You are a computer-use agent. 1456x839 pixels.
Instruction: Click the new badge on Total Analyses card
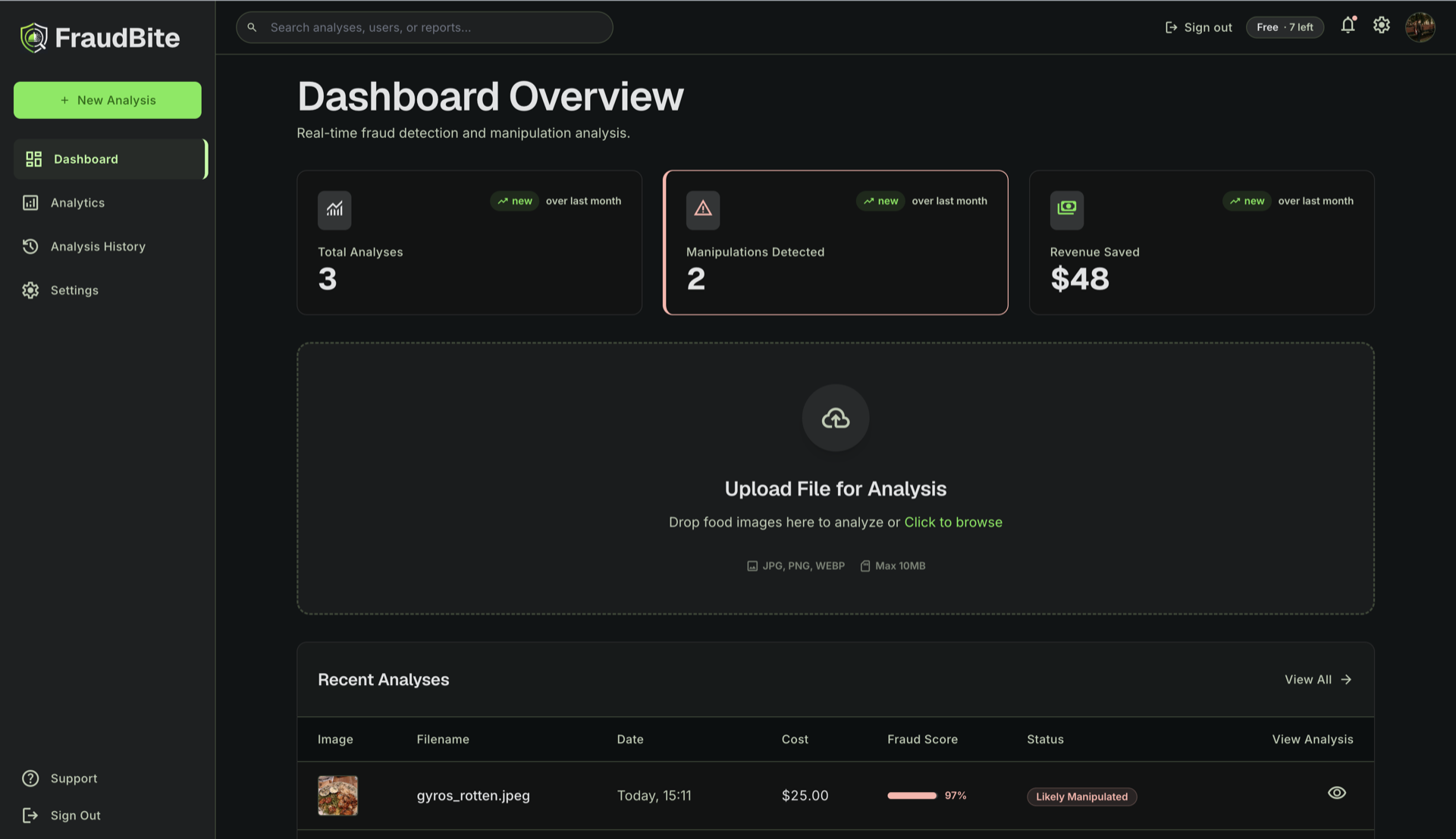click(514, 201)
